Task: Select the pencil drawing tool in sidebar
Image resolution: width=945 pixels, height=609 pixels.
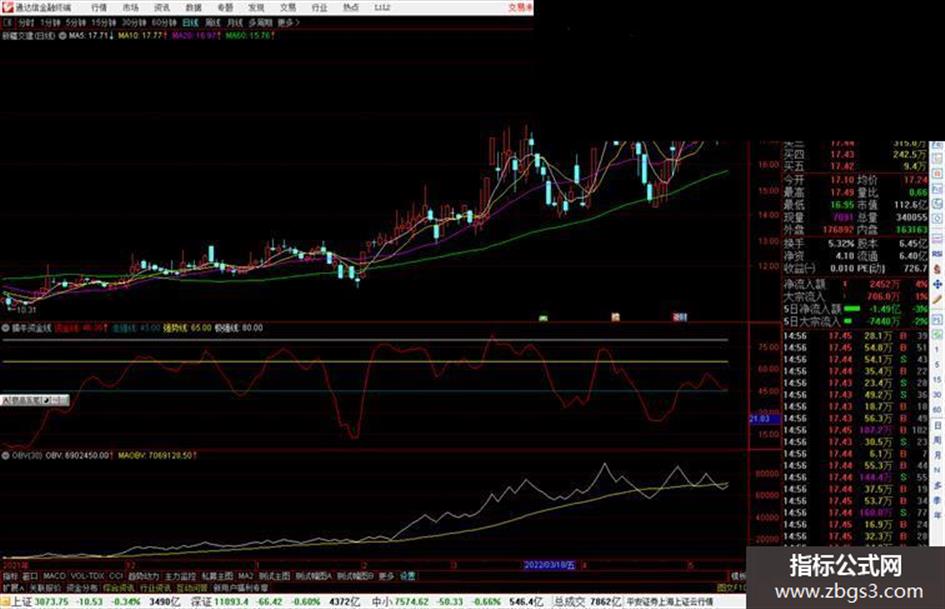Action: click(937, 300)
